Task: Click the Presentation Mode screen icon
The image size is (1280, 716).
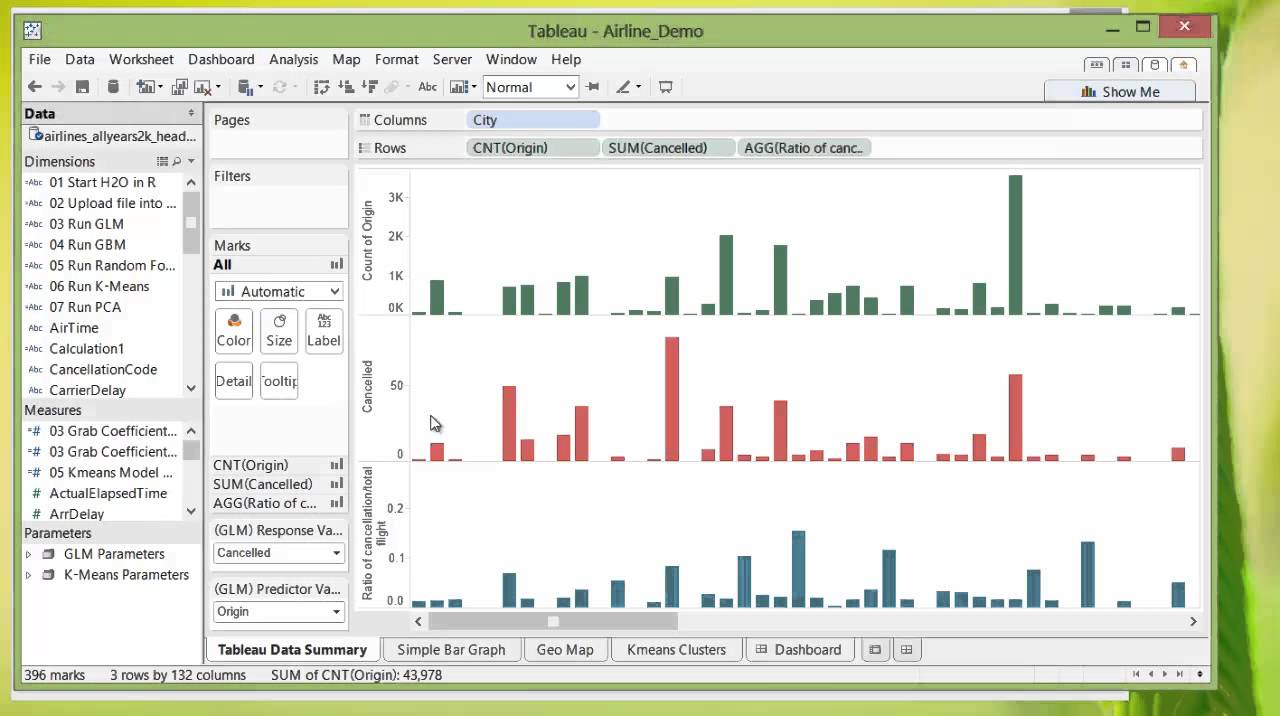Action: coord(665,87)
